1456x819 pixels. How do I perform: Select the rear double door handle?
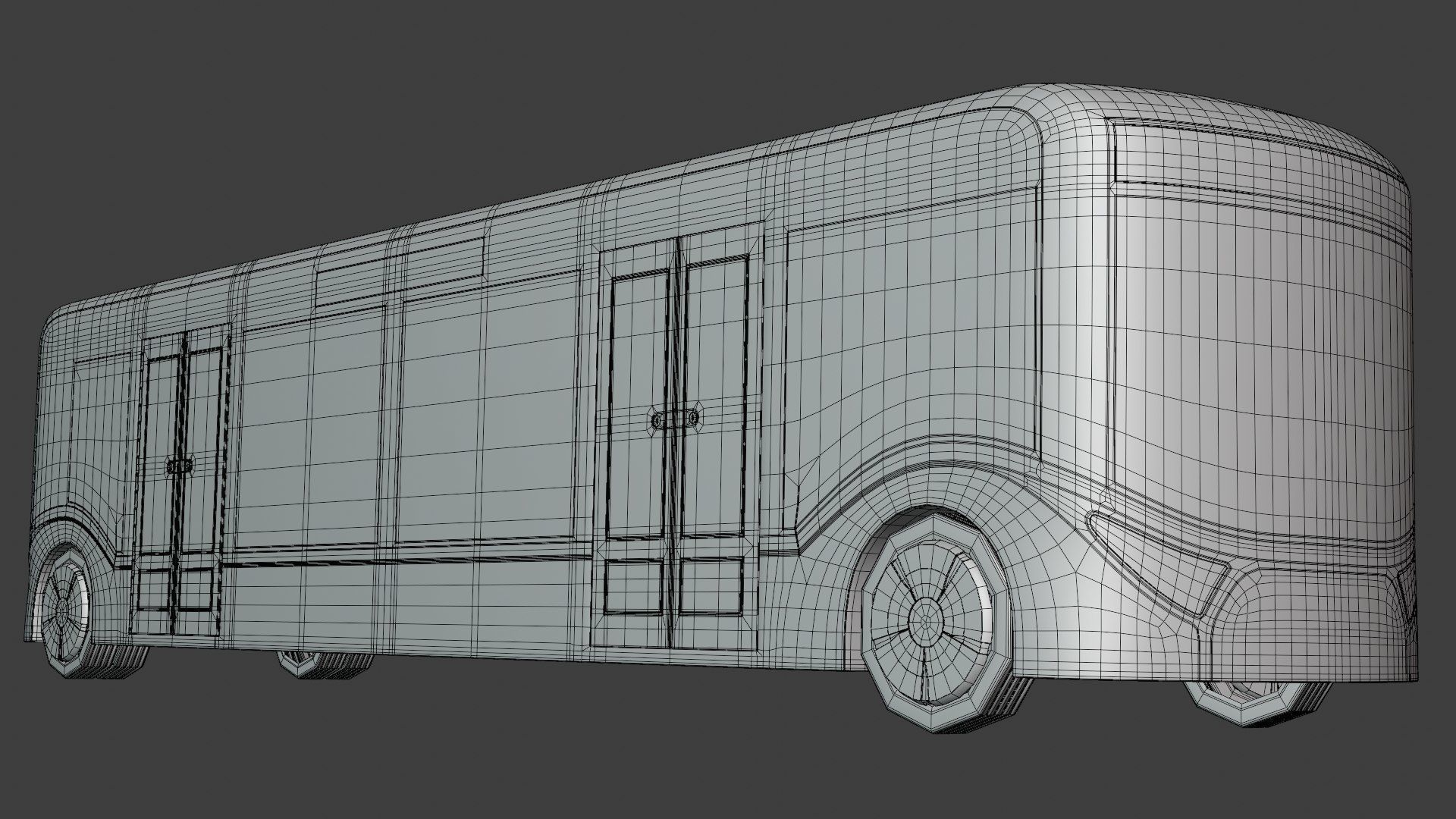point(180,467)
